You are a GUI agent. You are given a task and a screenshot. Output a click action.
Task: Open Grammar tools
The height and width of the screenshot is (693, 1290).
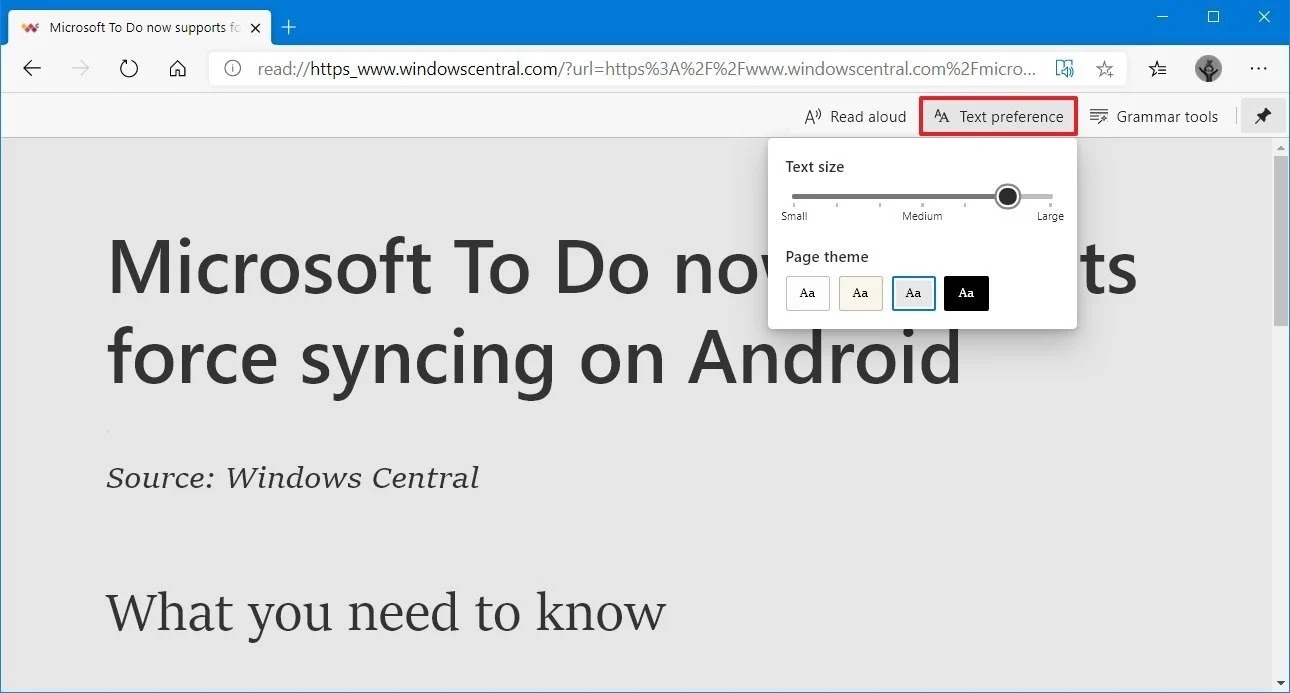1153,116
